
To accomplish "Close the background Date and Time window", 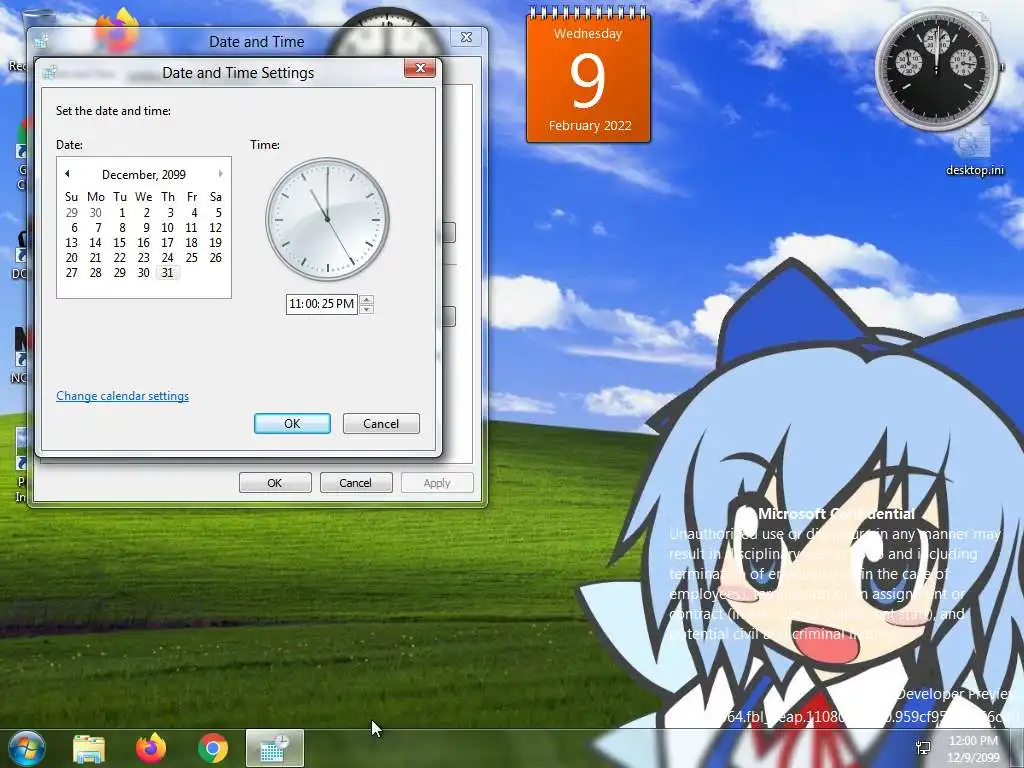I will [466, 37].
